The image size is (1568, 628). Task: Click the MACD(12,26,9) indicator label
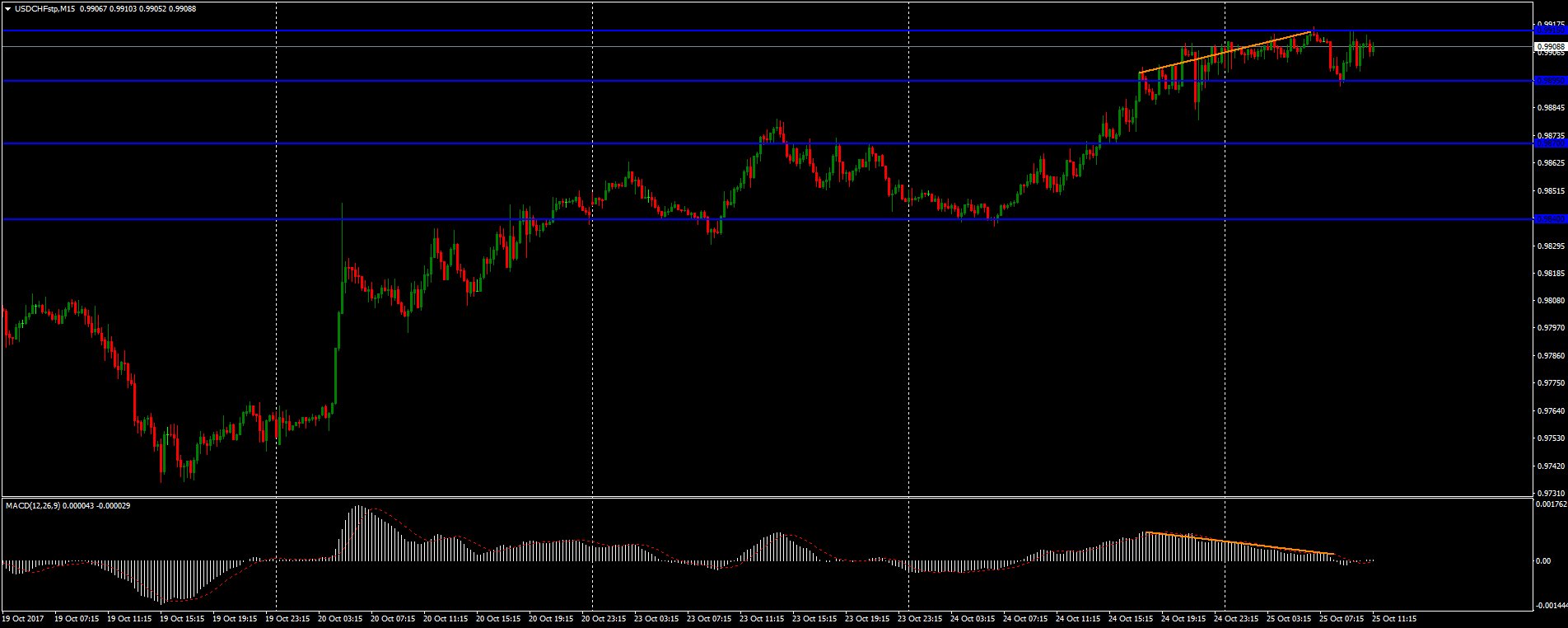33,505
